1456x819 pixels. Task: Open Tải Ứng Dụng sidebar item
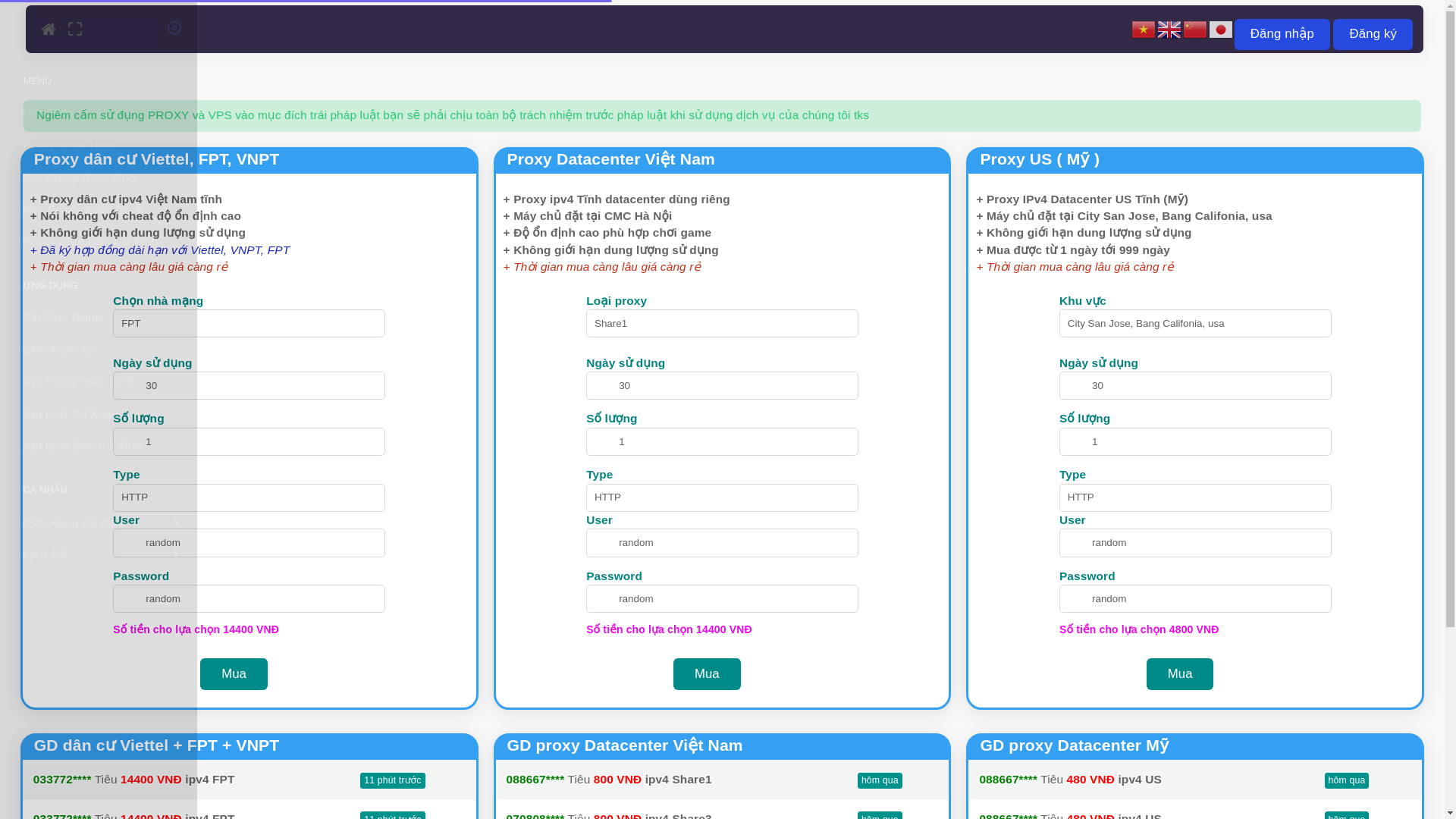tap(63, 318)
